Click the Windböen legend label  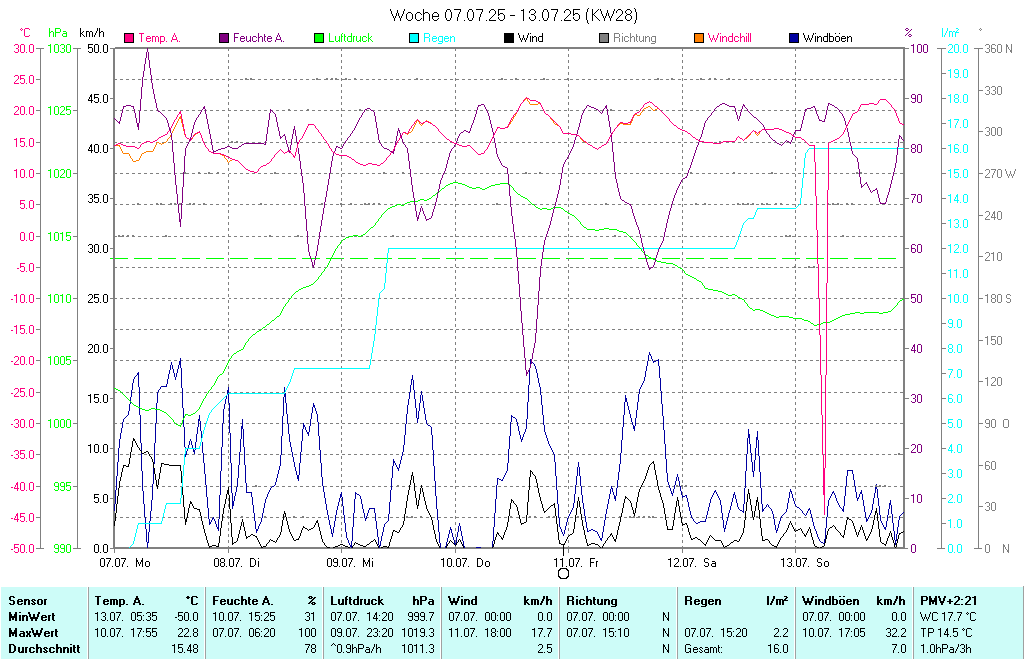[x=827, y=38]
